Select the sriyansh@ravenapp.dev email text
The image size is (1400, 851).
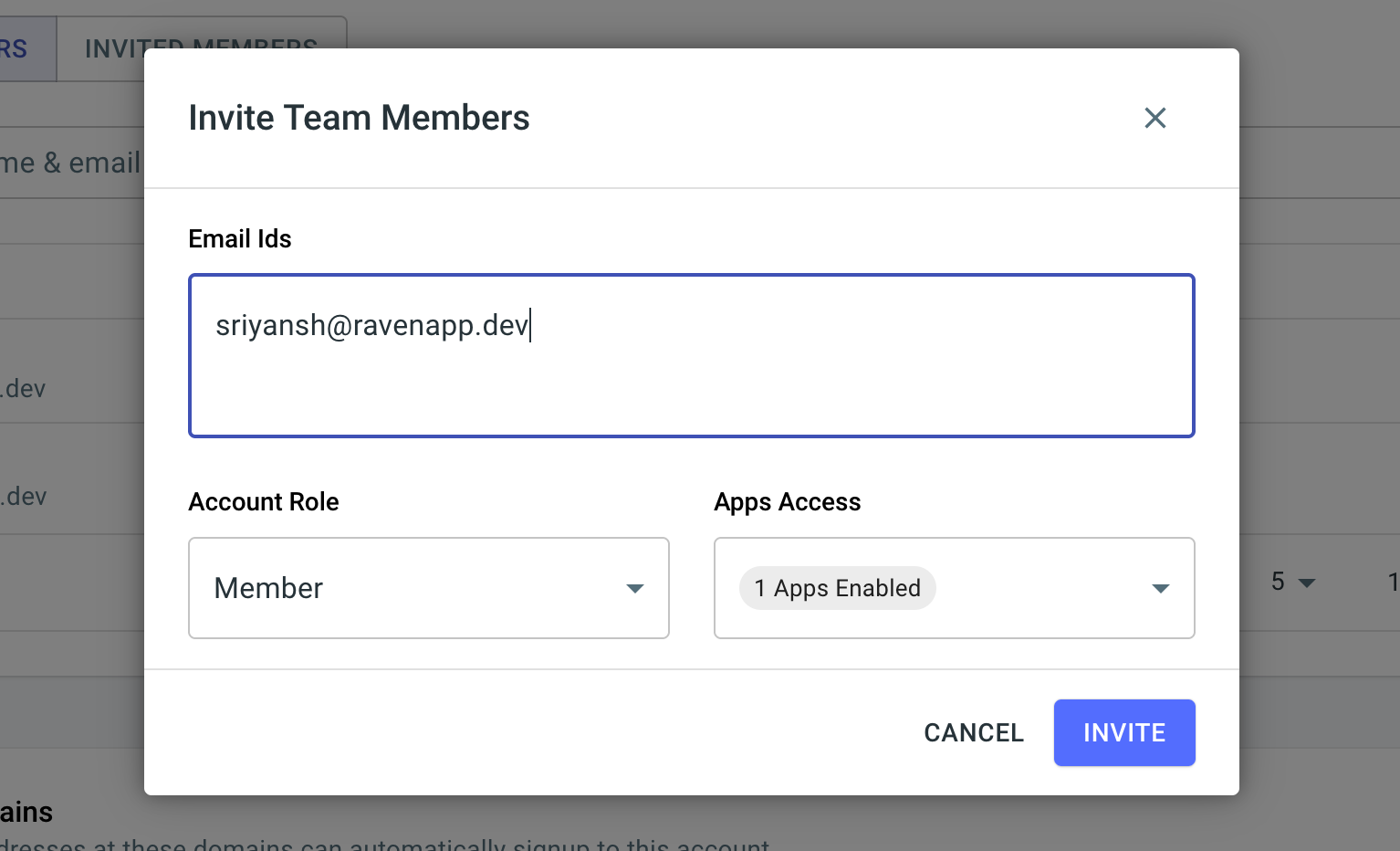click(371, 325)
